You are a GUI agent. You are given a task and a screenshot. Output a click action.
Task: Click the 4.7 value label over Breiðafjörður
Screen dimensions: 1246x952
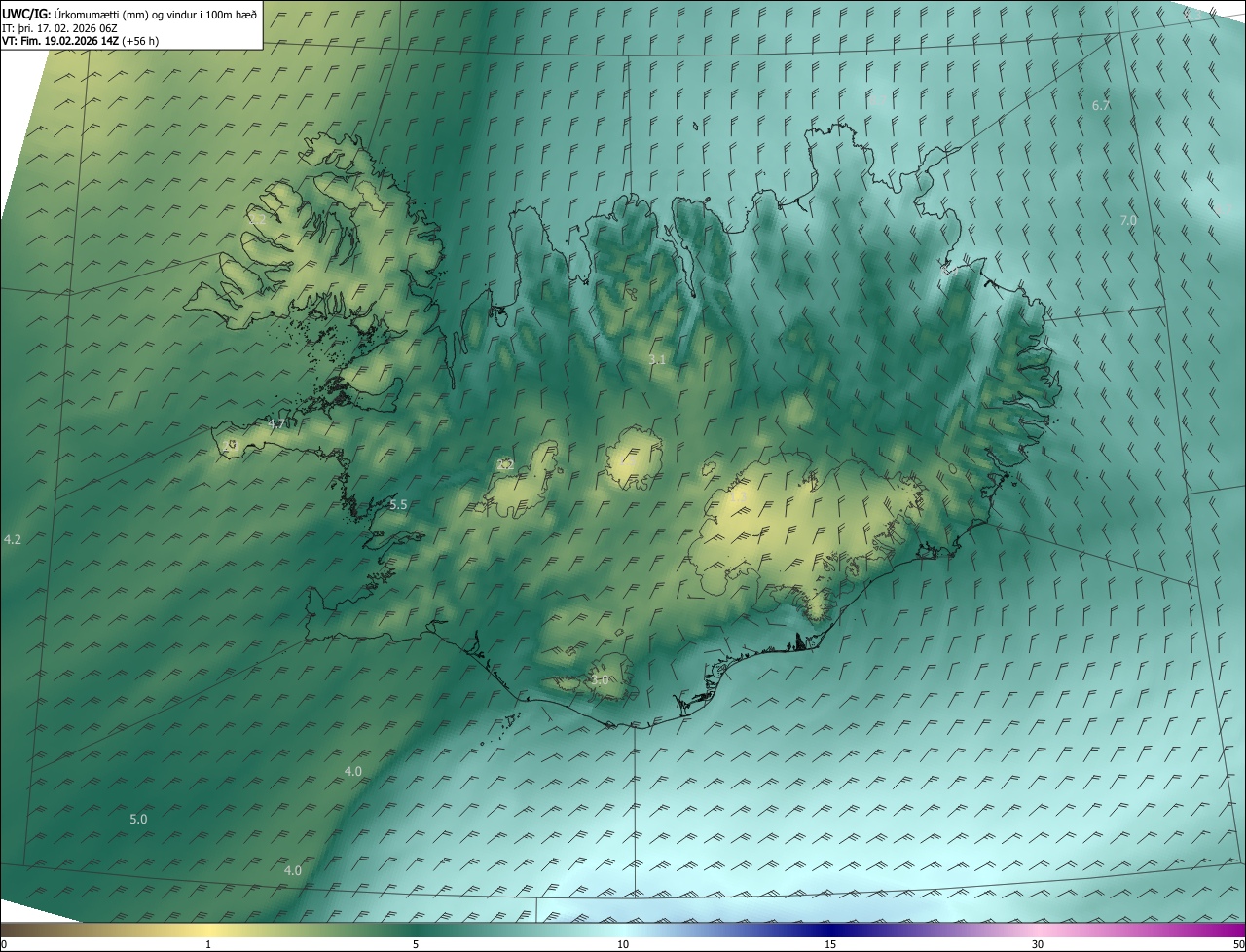pos(276,424)
